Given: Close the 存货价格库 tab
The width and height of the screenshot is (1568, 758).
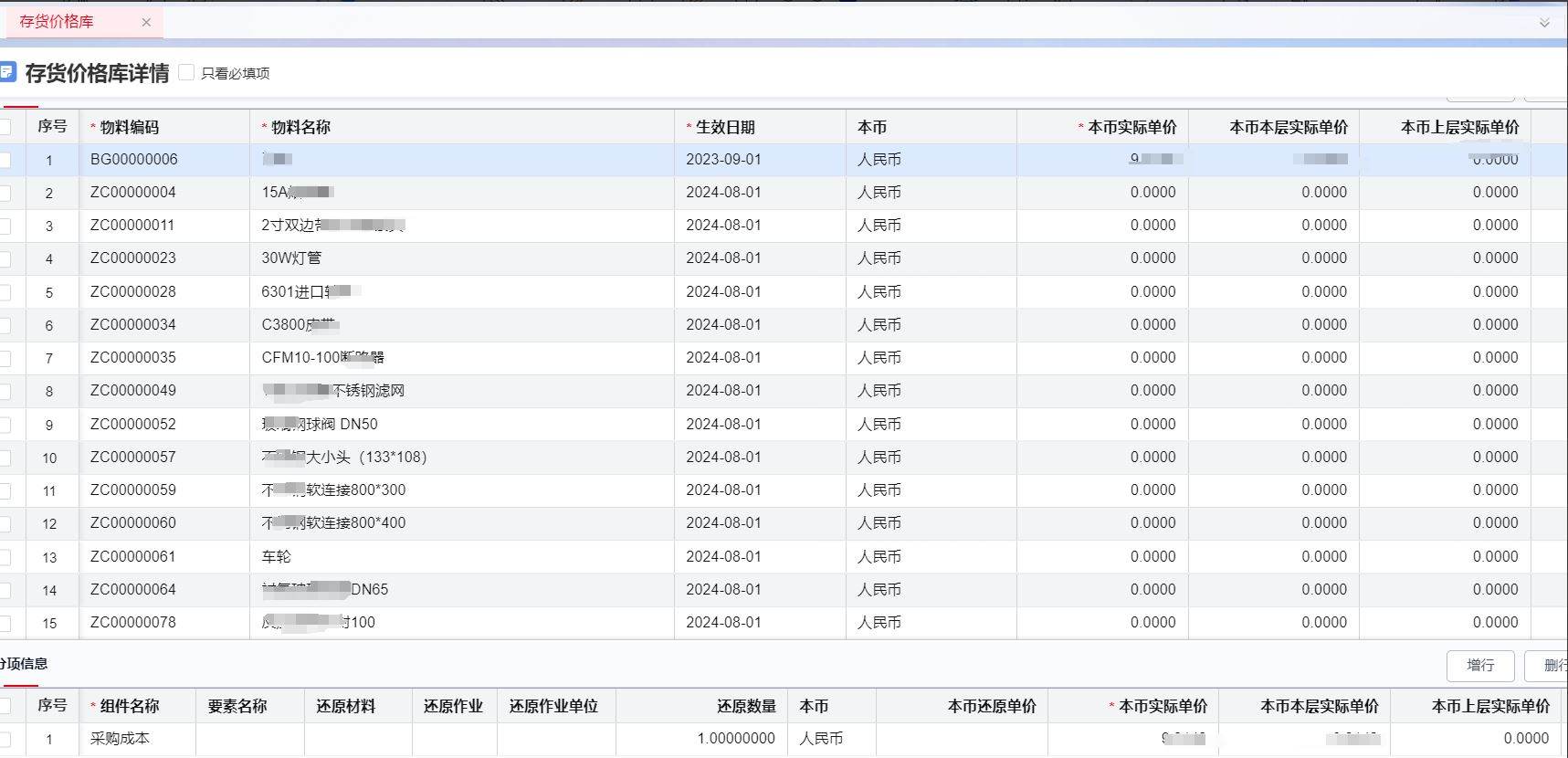Looking at the screenshot, I should click(x=146, y=22).
